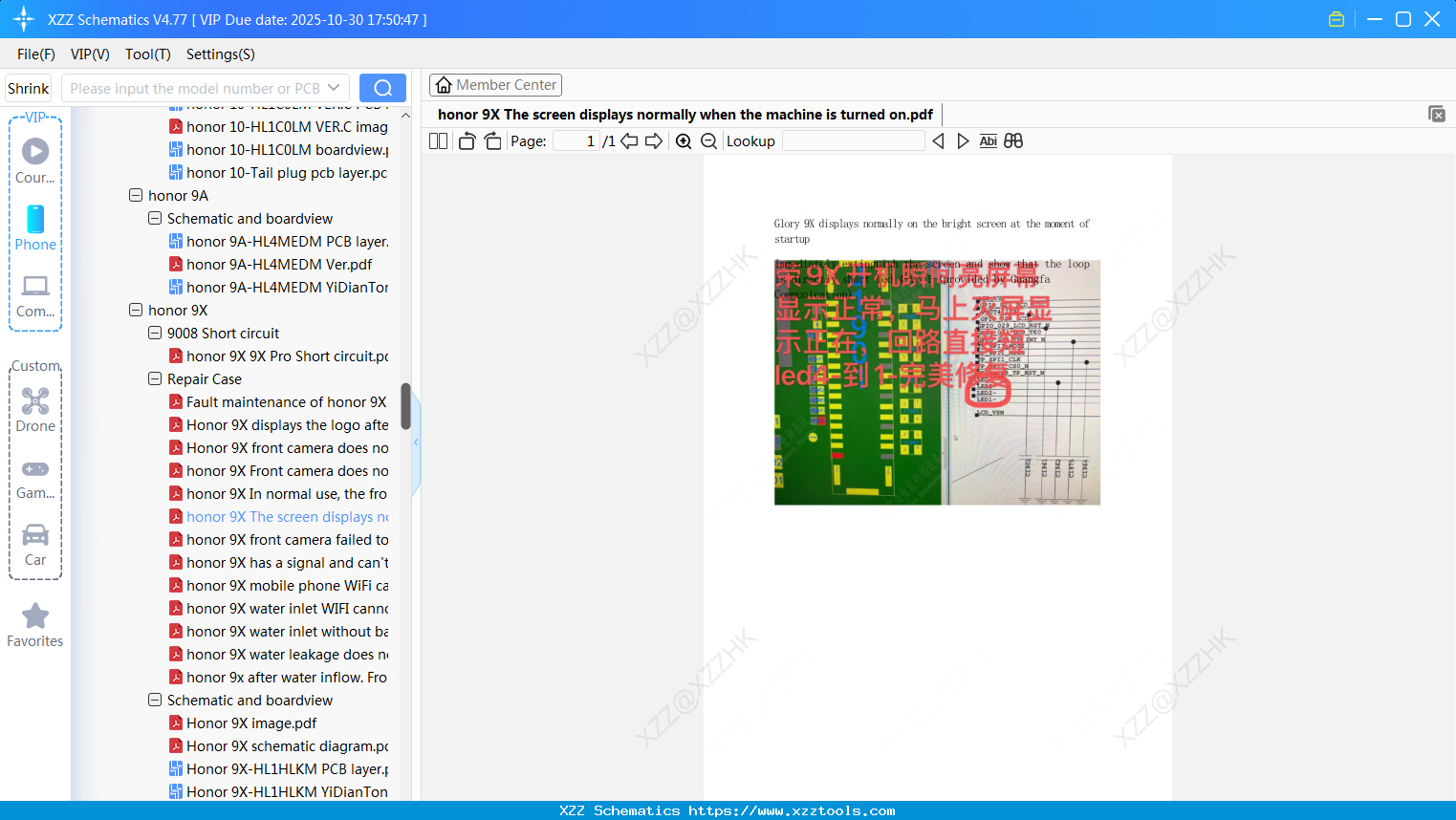
Task: Select the Computer category icon
Action: [35, 295]
